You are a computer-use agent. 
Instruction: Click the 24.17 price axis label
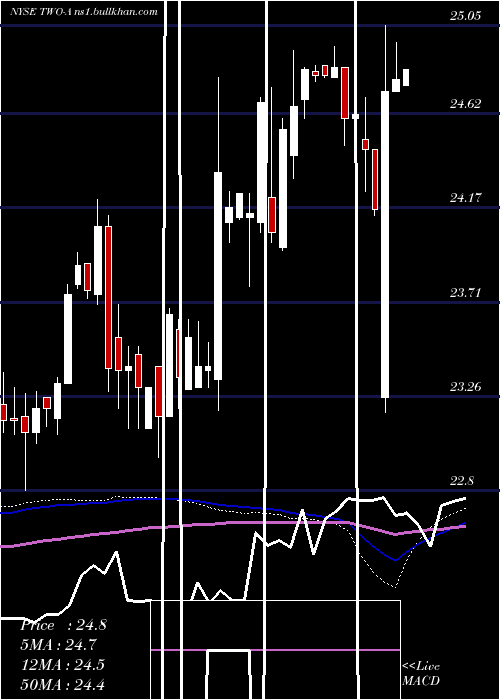coord(465,197)
